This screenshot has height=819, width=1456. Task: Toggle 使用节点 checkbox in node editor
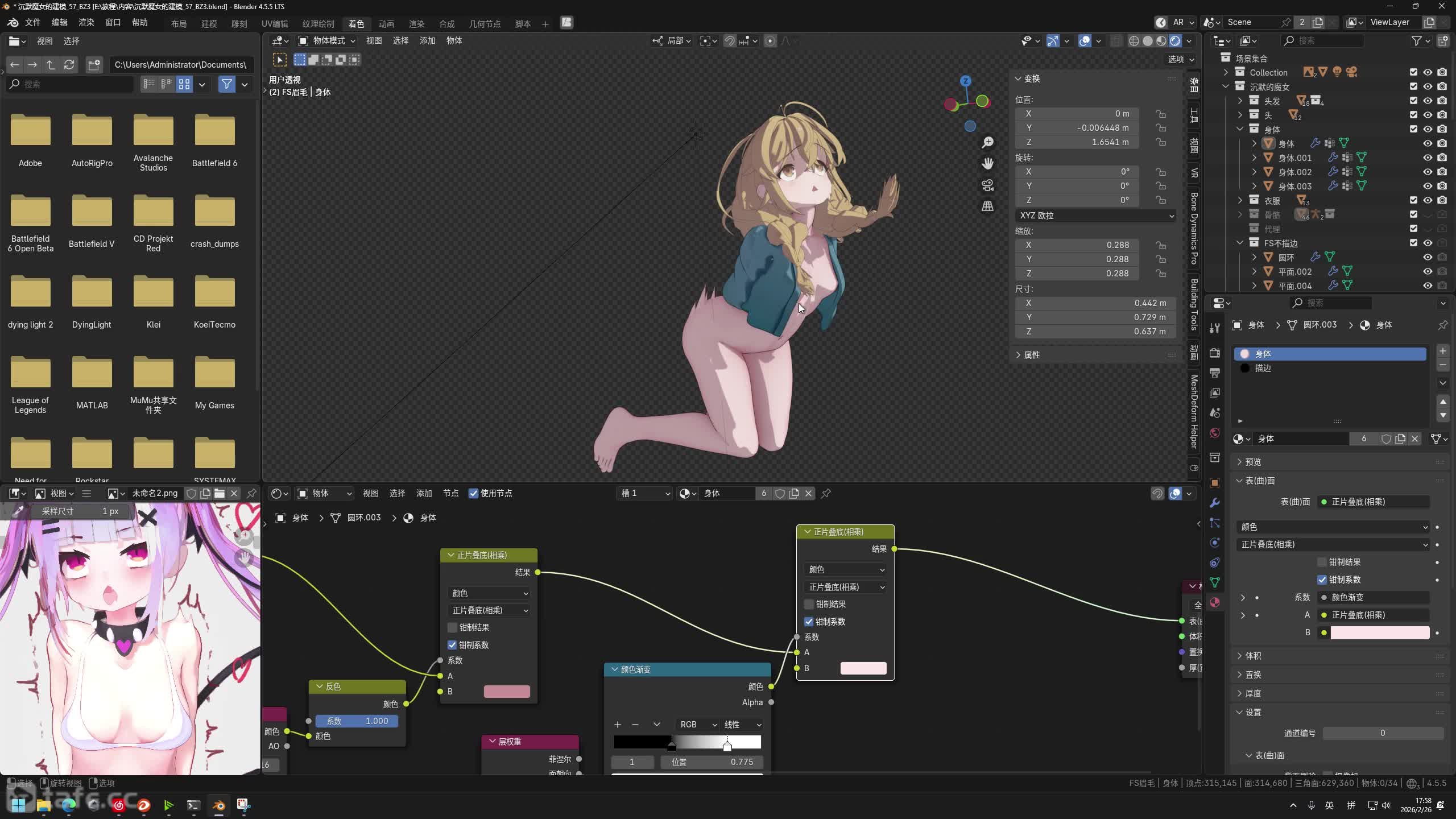pos(473,493)
